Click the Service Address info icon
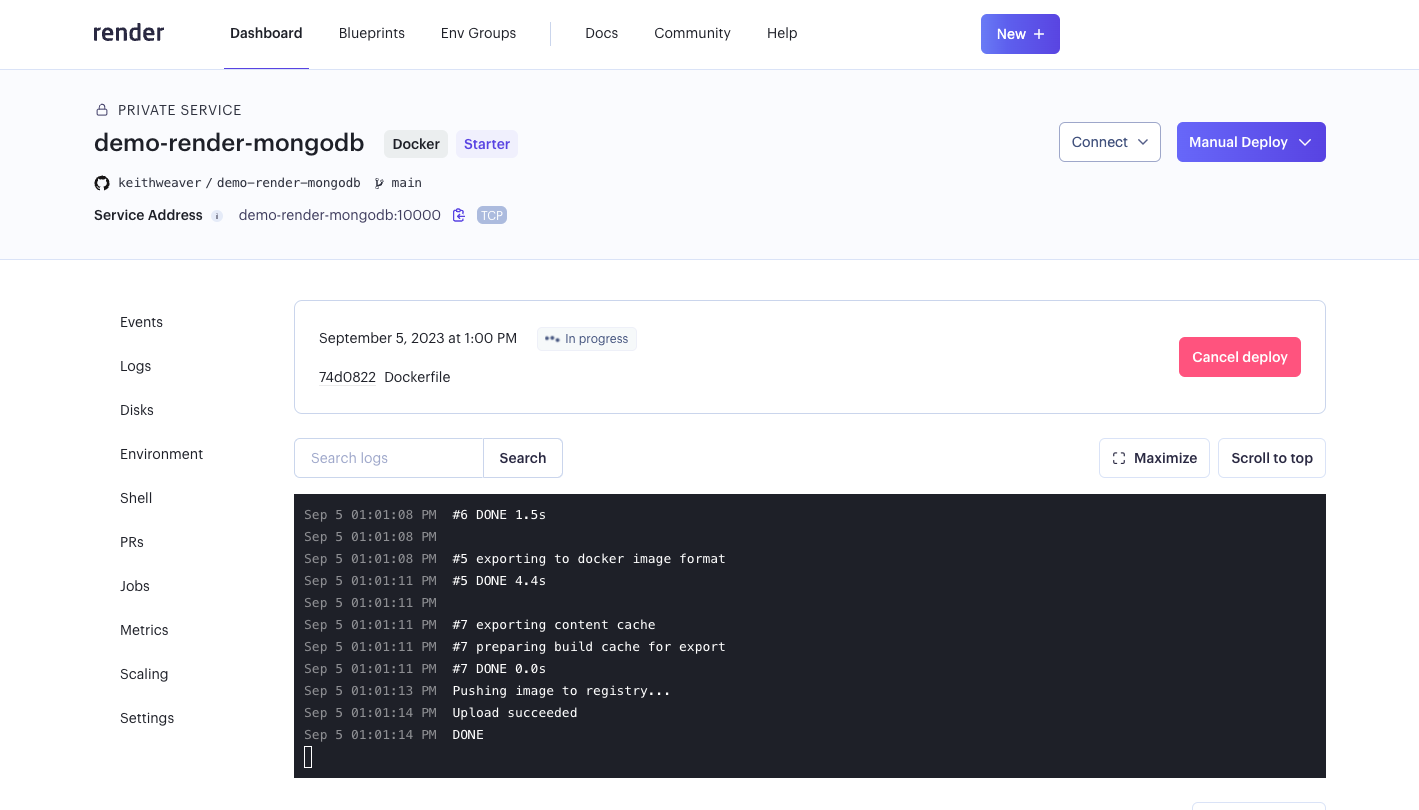The image size is (1419, 810). pyautogui.click(x=217, y=216)
